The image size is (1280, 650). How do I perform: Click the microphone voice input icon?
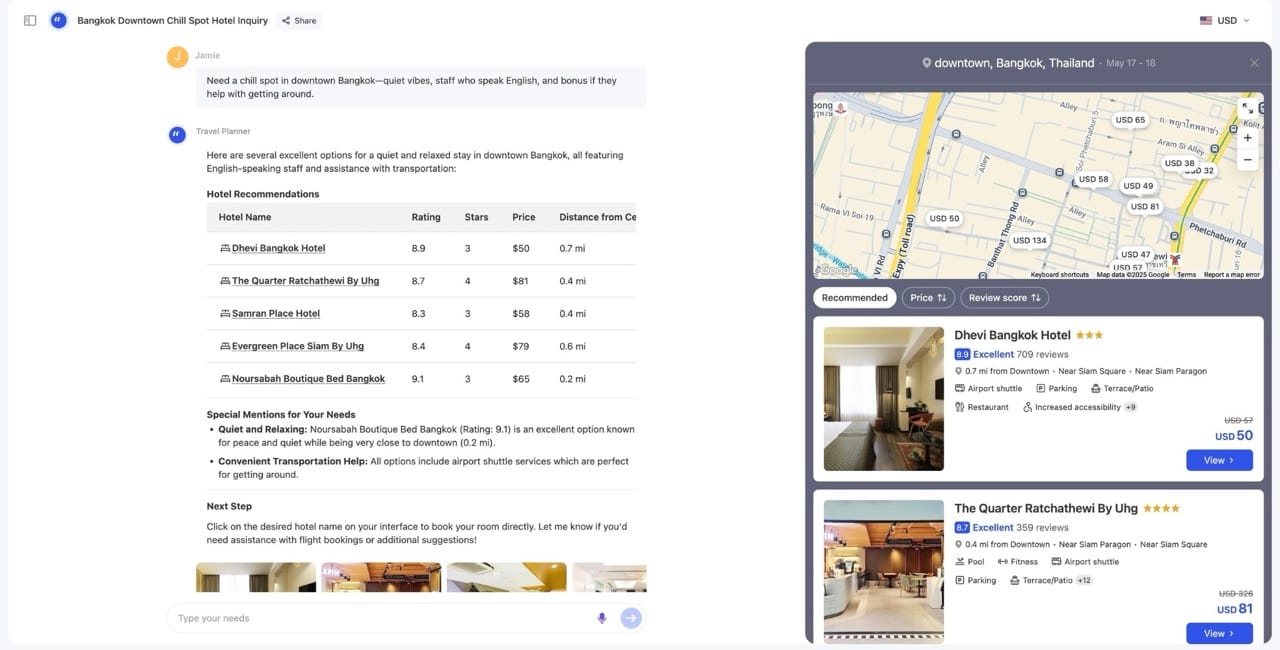pos(602,618)
